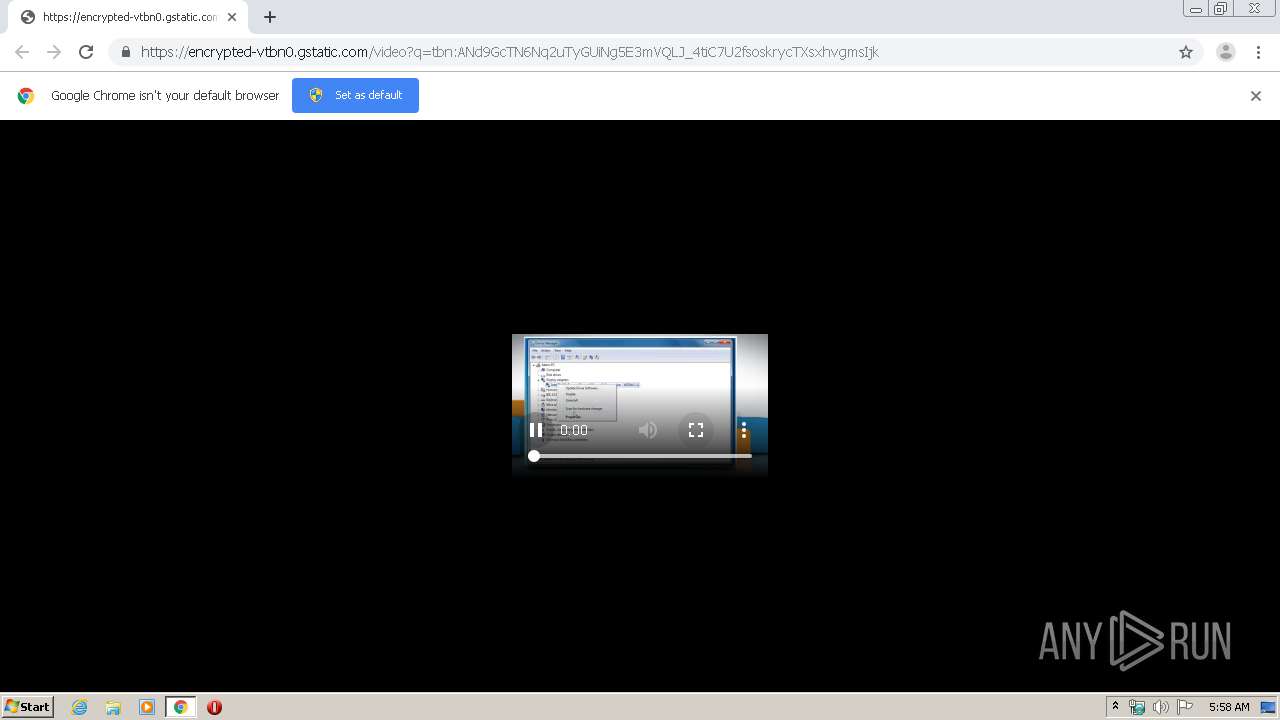This screenshot has height=720, width=1280.
Task: Dismiss the default browser infobar
Action: click(1256, 96)
